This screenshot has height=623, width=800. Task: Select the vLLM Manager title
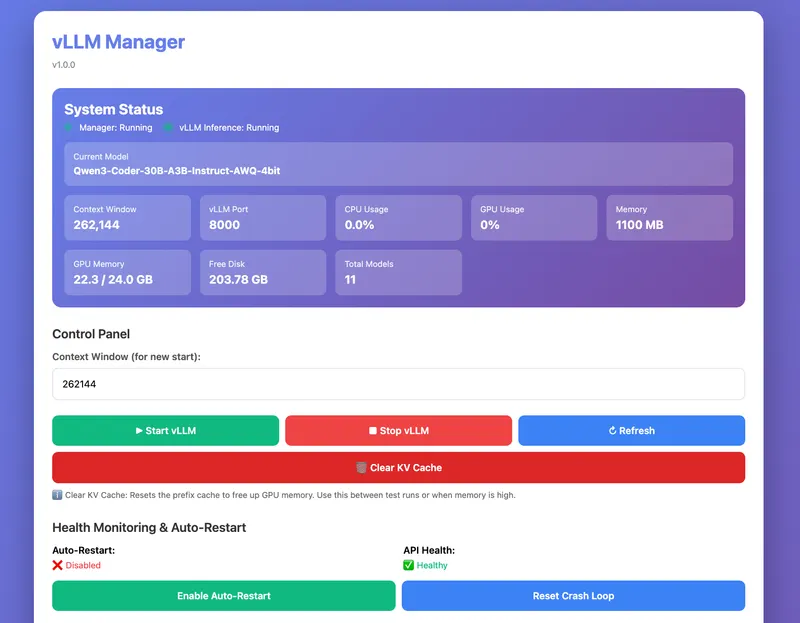coord(118,42)
